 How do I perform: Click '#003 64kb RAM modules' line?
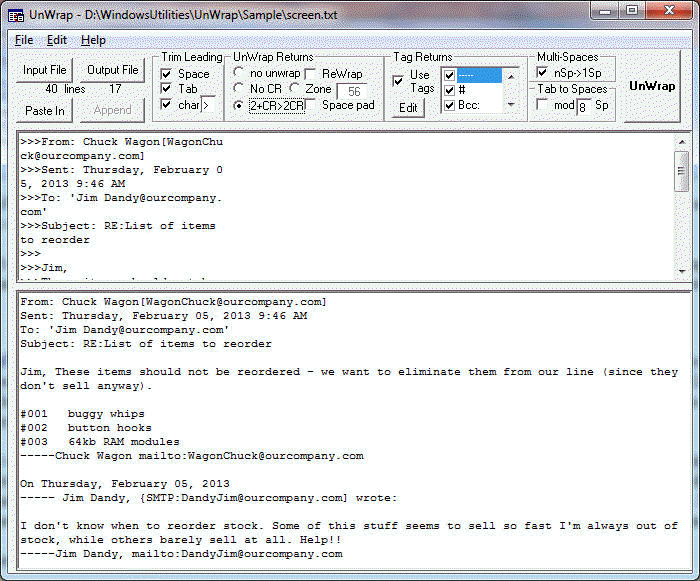[100, 442]
